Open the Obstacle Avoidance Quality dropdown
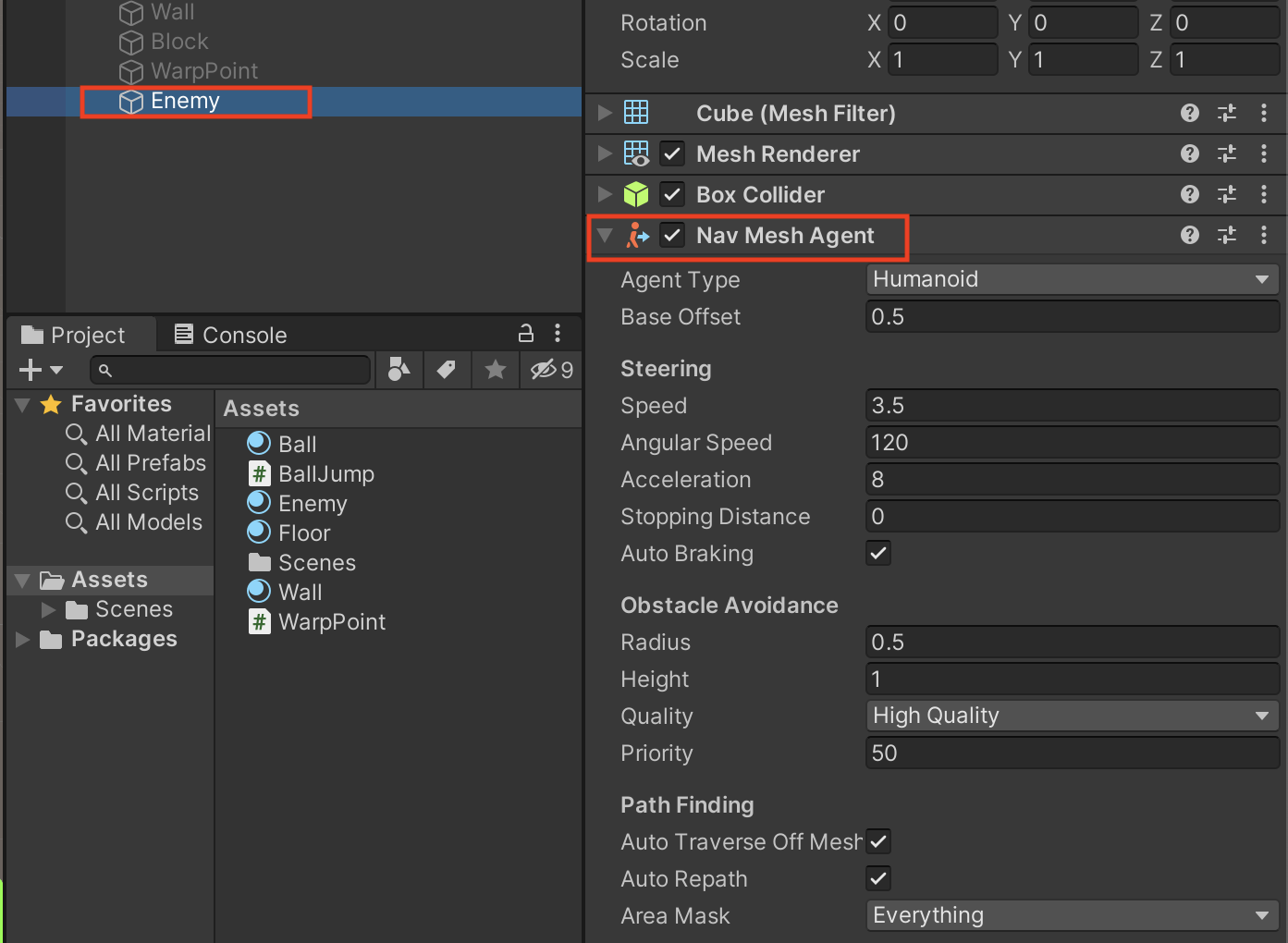 pos(1072,716)
